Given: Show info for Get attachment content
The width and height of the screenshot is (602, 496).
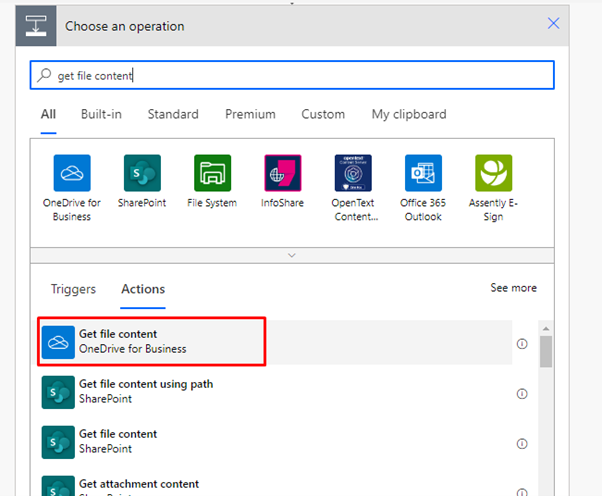Looking at the screenshot, I should click(x=522, y=492).
